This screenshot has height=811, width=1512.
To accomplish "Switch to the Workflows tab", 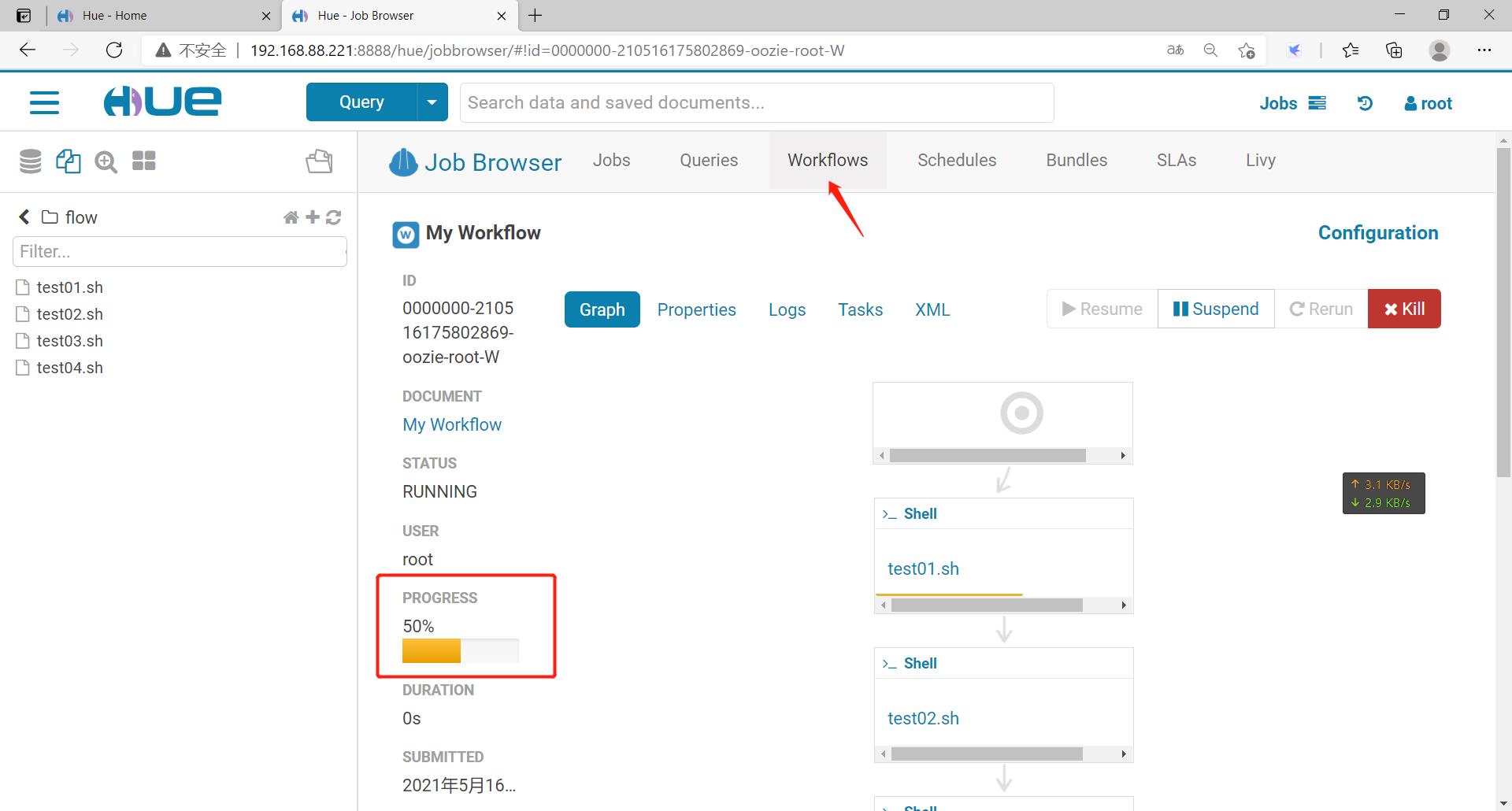I will pyautogui.click(x=828, y=160).
